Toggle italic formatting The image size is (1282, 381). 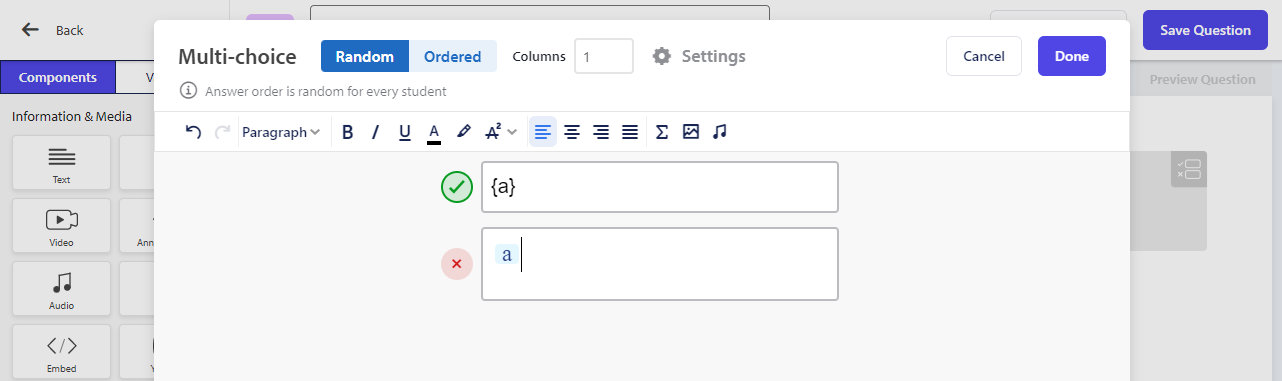[x=376, y=132]
